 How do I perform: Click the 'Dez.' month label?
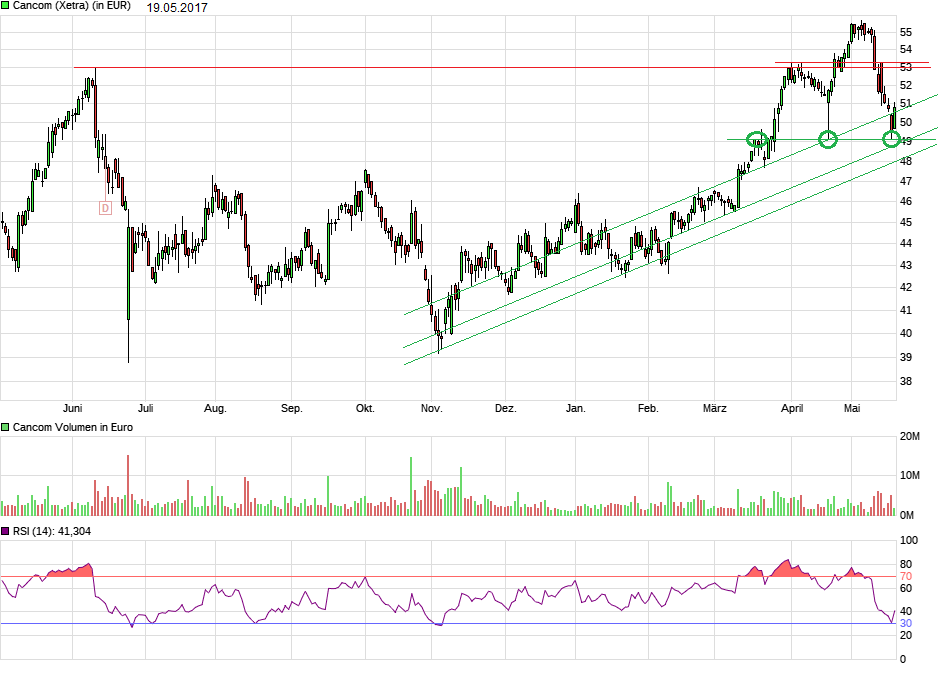505,408
